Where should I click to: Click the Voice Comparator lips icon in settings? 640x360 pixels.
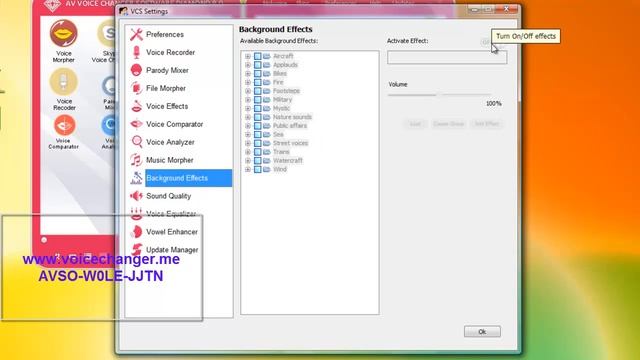(136, 124)
